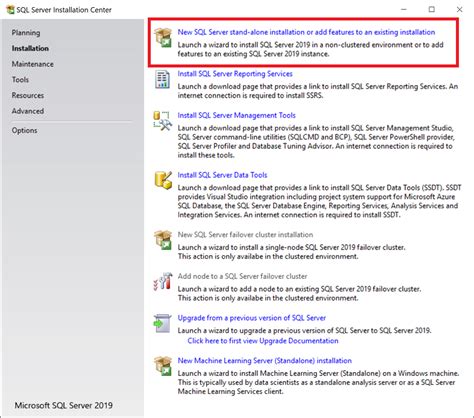This screenshot has height=418, width=474.
Task: Click the Management Tools wrench icon
Action: (163, 121)
